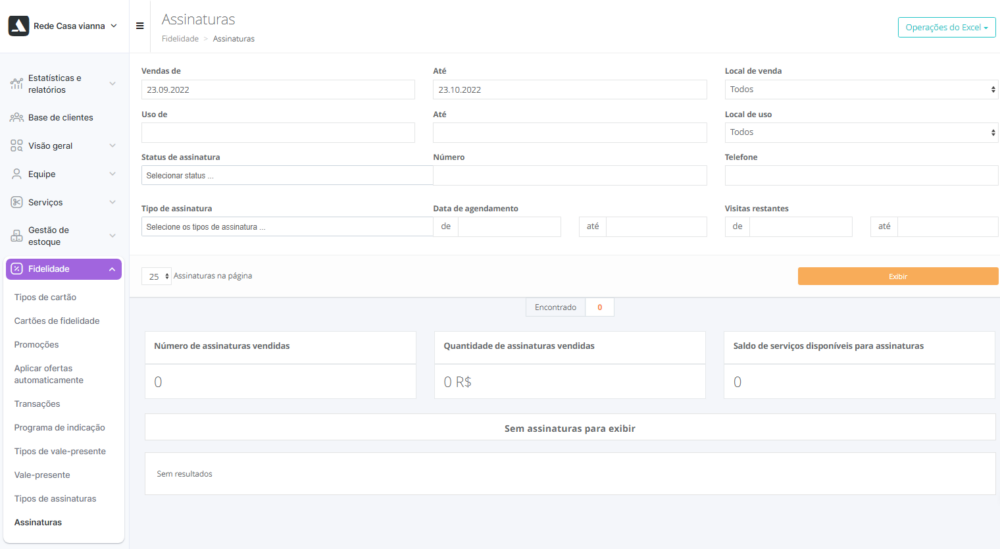Open Tipos de cartão submenu item
Image resolution: width=1000 pixels, height=549 pixels.
click(45, 297)
